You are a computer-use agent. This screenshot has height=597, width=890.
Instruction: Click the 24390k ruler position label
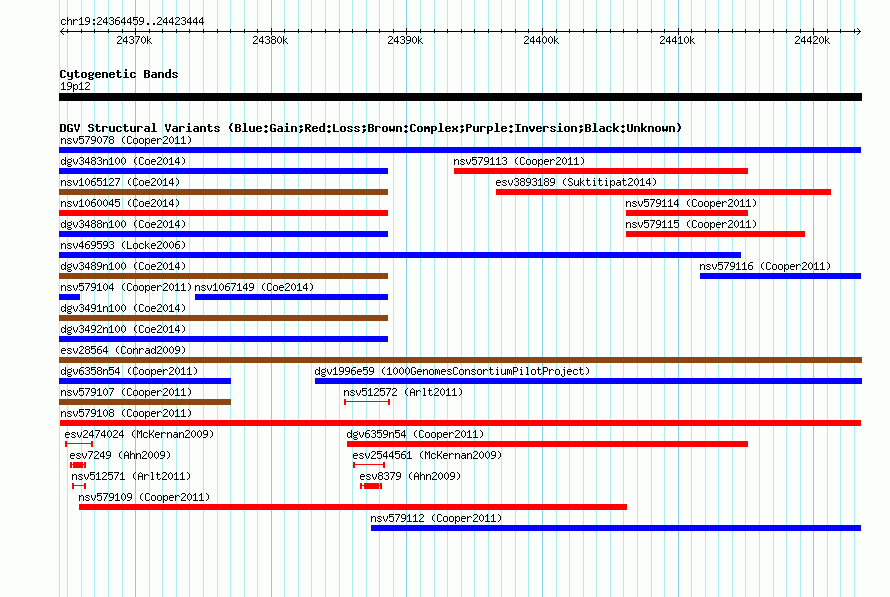point(405,40)
